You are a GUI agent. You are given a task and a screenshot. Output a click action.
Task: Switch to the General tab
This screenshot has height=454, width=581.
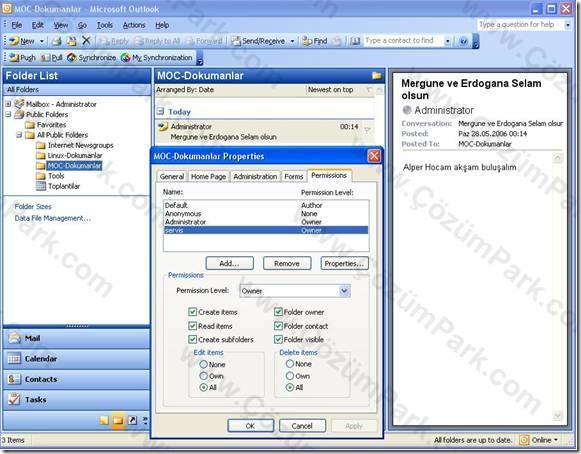coord(172,177)
